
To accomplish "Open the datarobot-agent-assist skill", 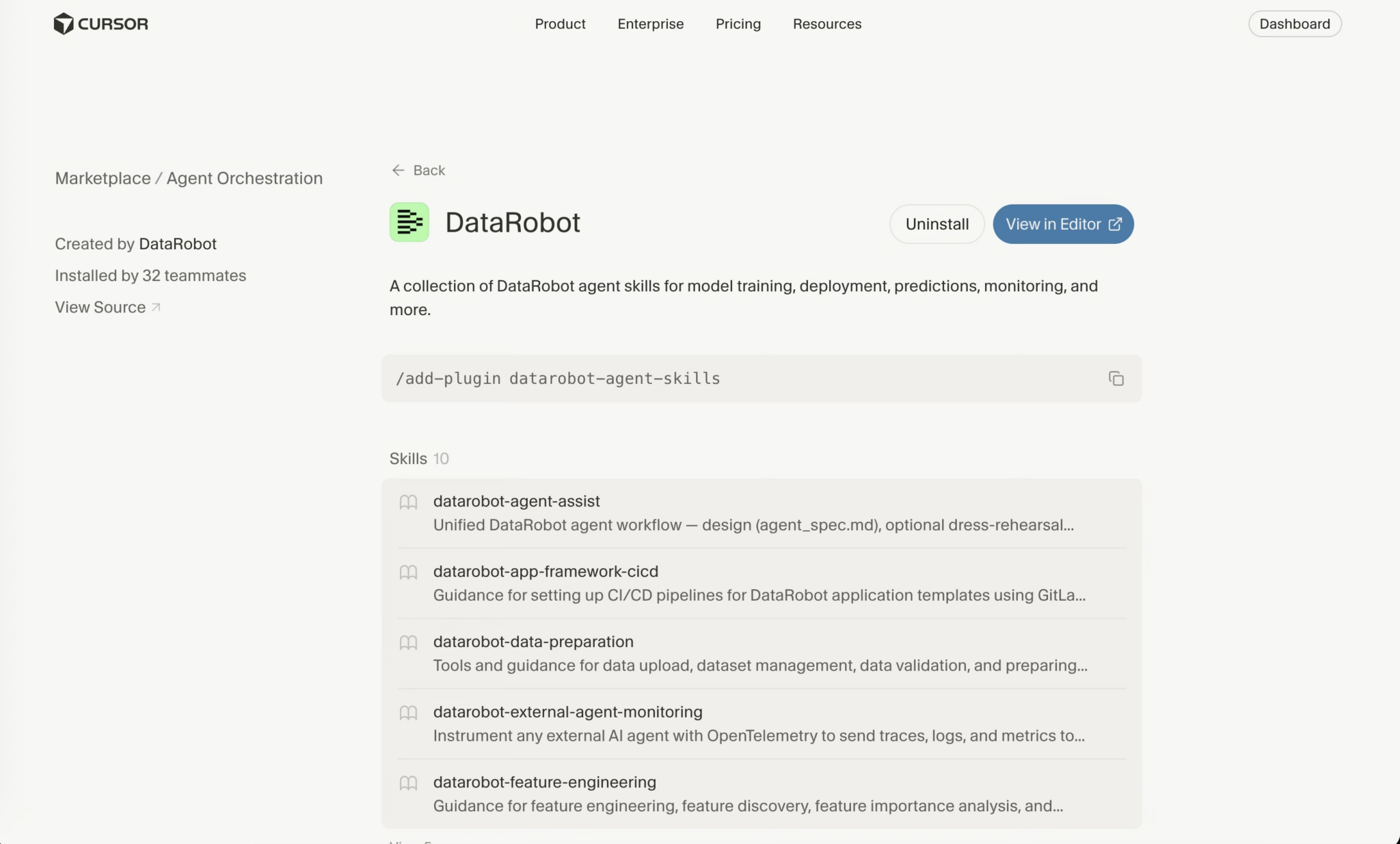I will tap(762, 513).
